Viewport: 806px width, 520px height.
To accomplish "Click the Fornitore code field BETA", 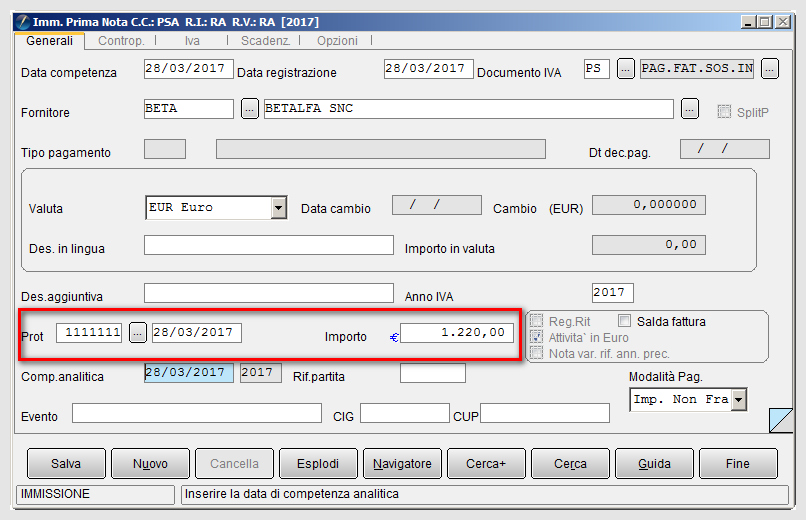I will click(x=189, y=108).
